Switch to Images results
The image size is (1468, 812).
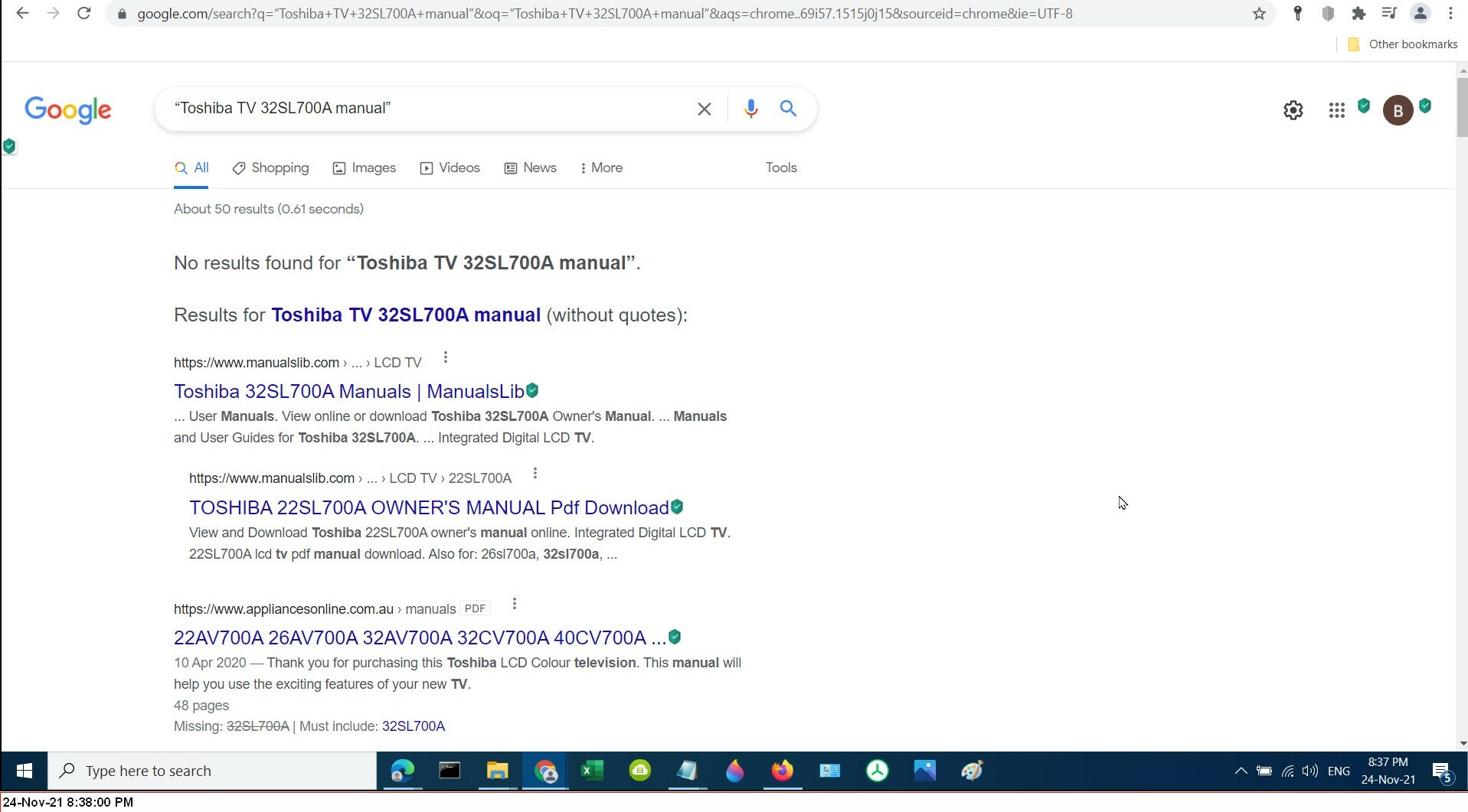click(365, 168)
